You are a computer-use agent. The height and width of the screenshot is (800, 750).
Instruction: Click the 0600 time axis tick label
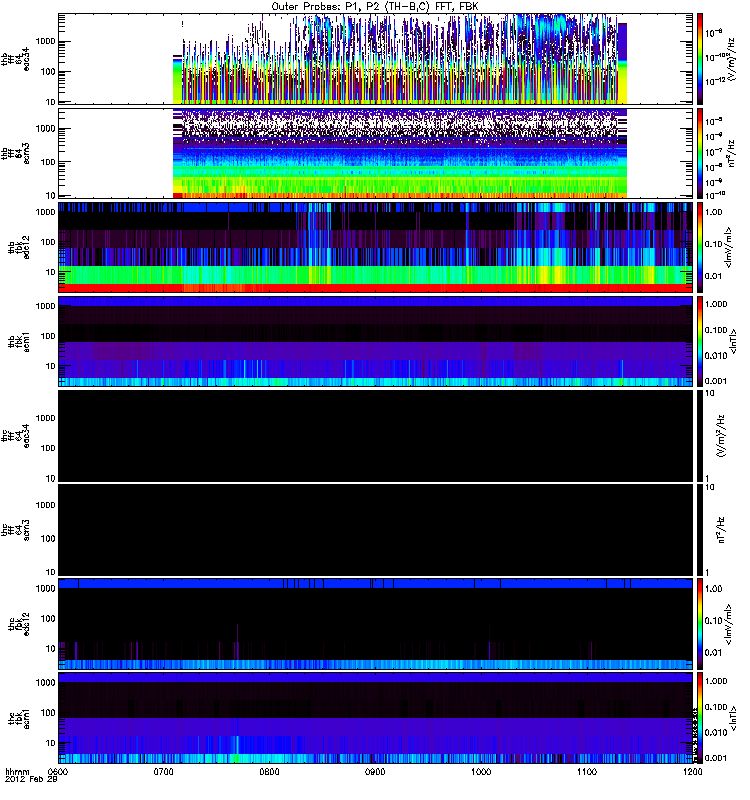[x=58, y=773]
